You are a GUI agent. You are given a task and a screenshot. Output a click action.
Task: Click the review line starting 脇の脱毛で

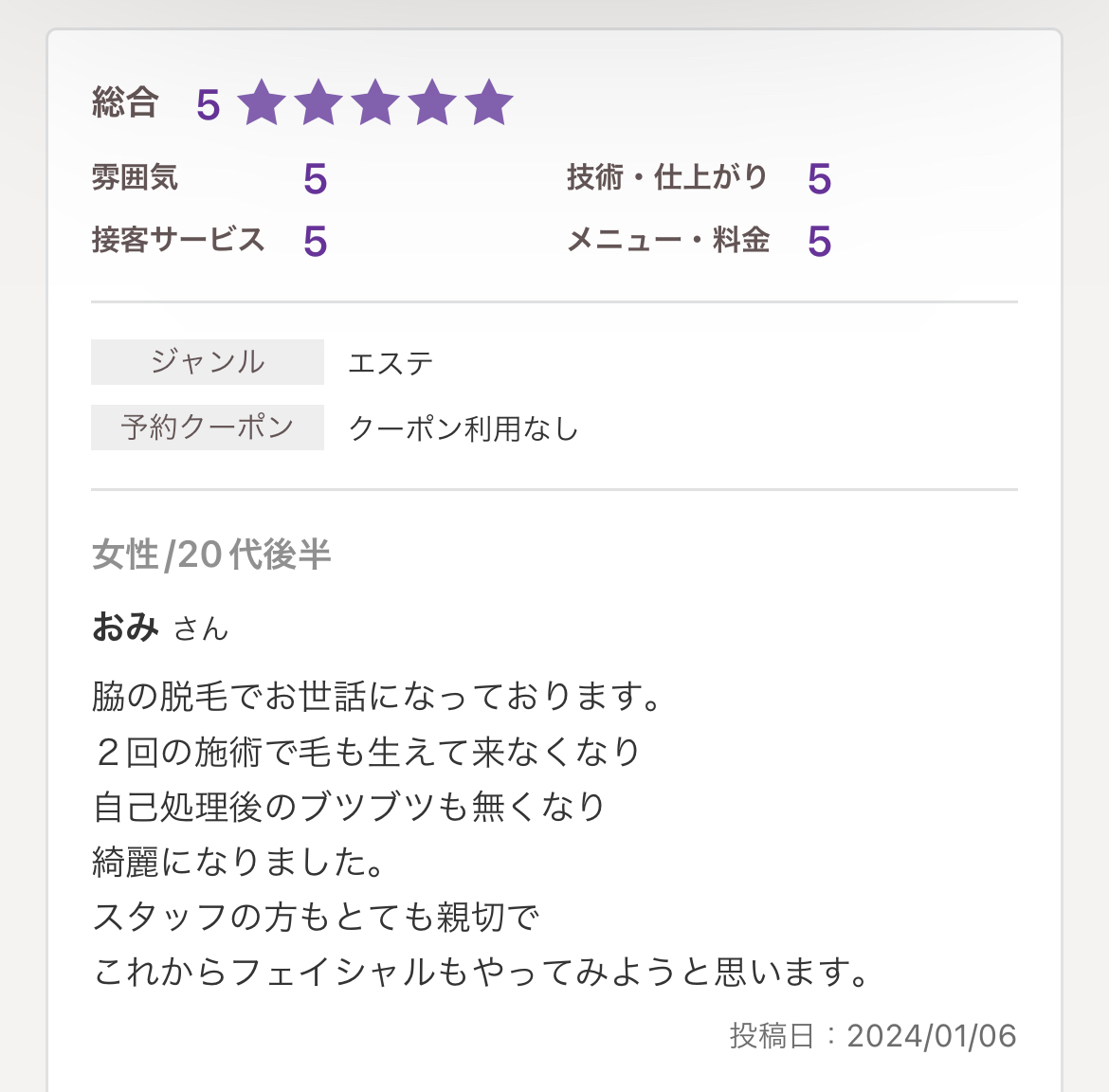point(376,696)
